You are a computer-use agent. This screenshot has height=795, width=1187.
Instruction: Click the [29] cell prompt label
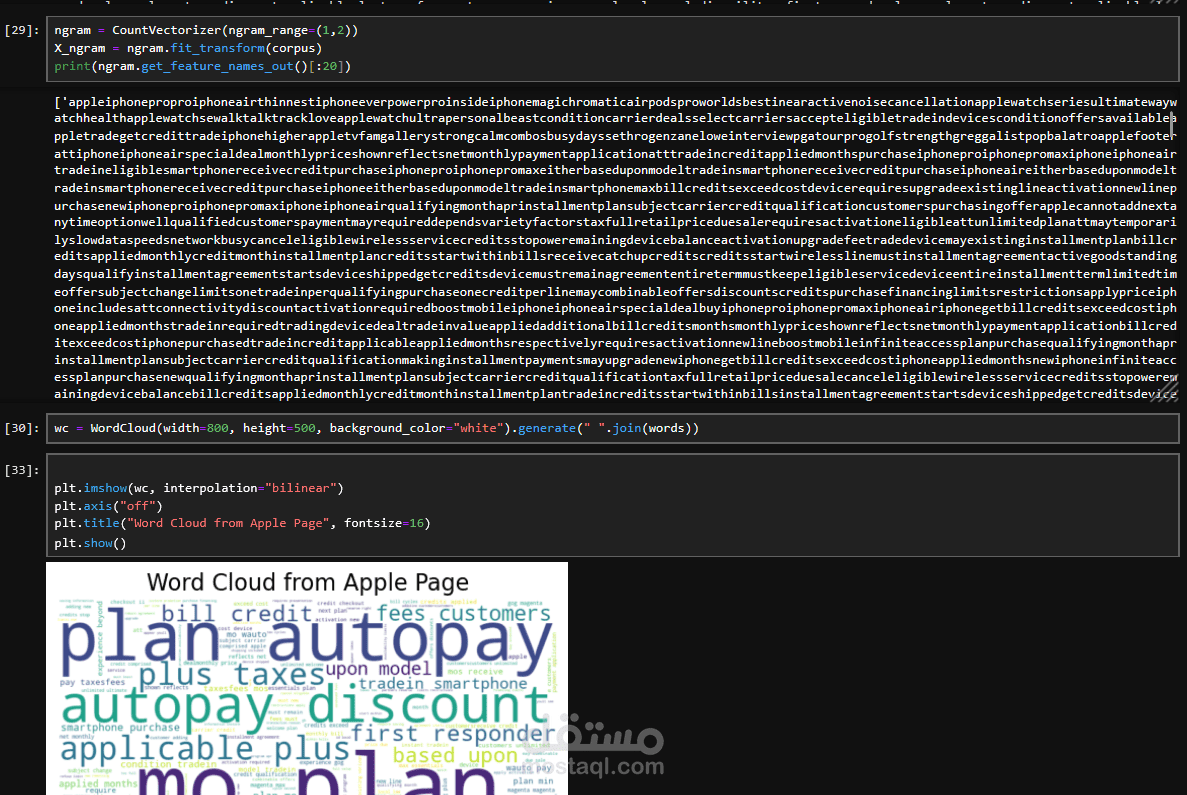21,30
